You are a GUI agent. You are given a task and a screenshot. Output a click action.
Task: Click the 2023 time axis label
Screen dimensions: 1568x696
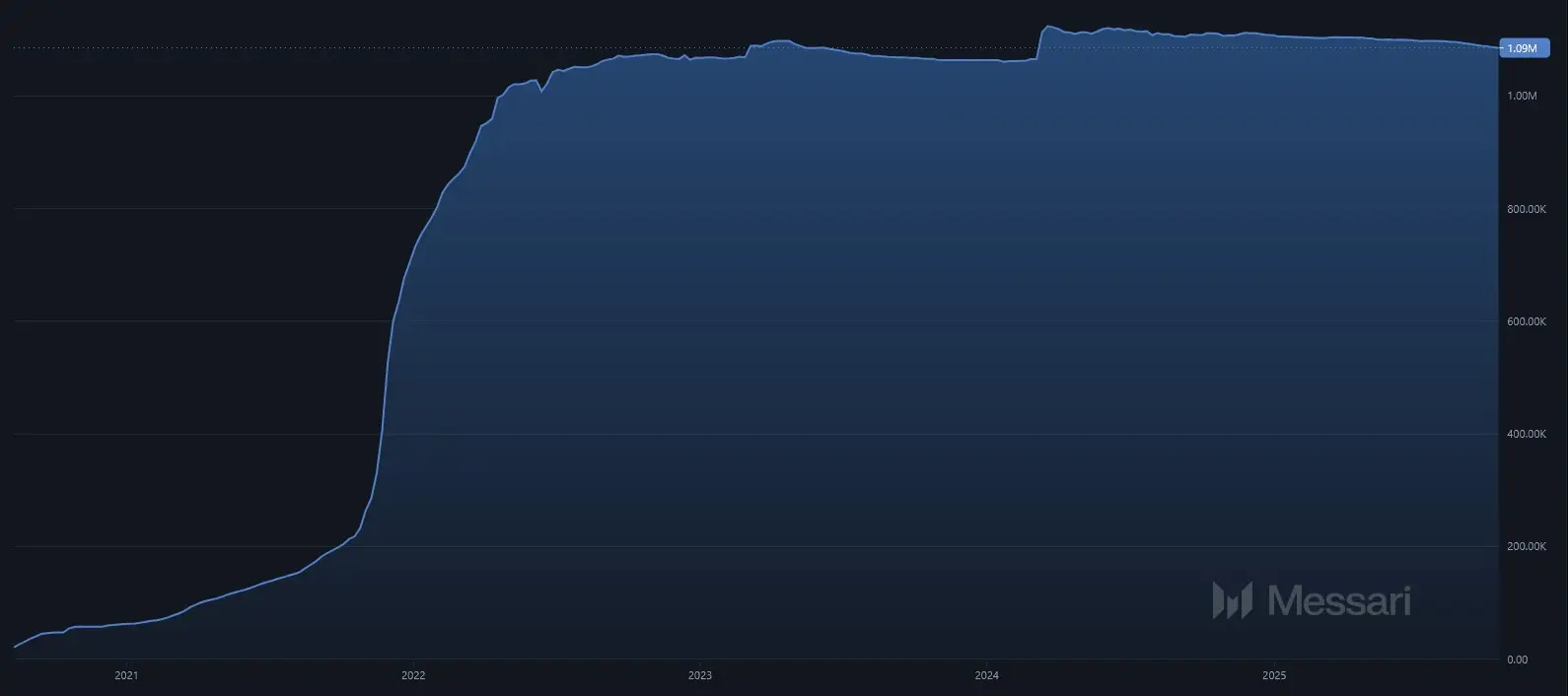700,675
